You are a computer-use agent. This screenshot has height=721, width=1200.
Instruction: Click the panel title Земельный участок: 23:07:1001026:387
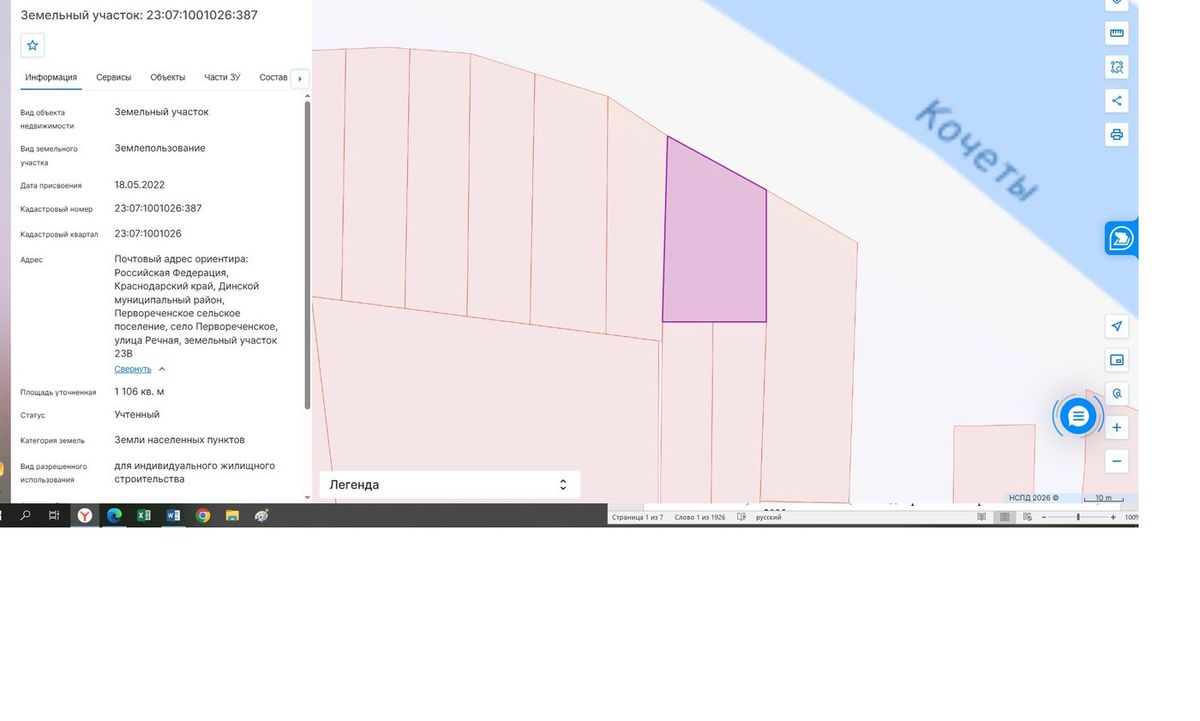coord(139,15)
